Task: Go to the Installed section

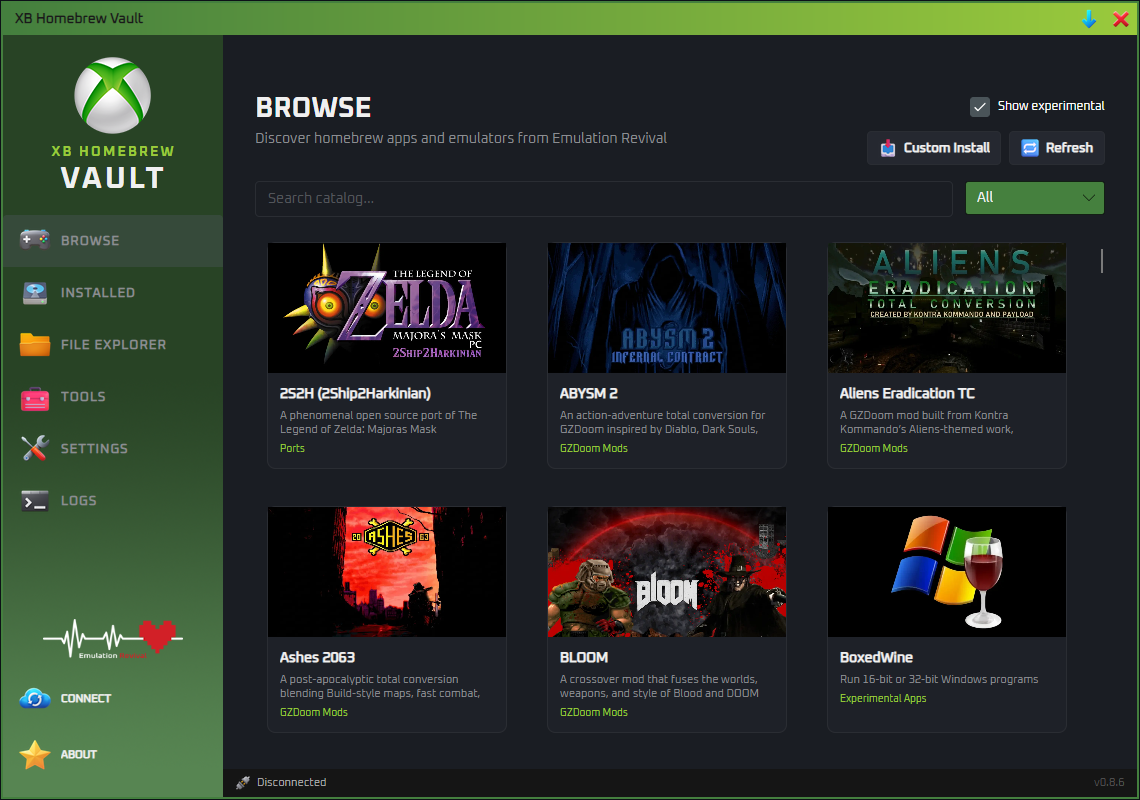Action: click(113, 292)
